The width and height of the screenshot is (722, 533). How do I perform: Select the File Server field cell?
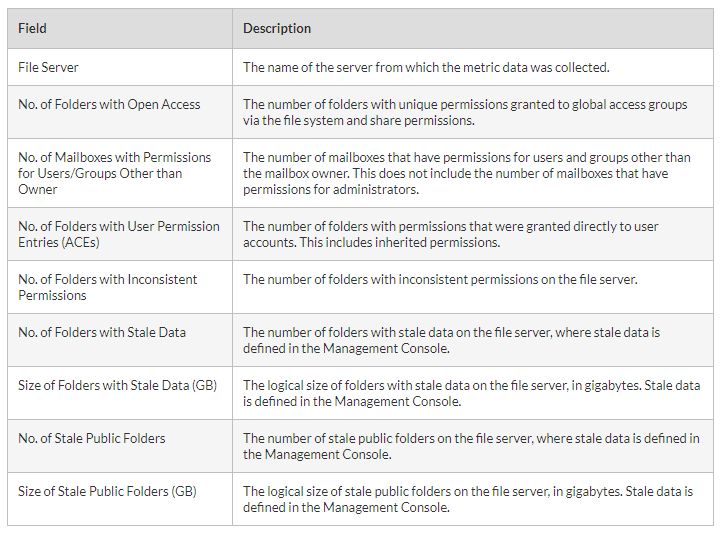click(48, 68)
